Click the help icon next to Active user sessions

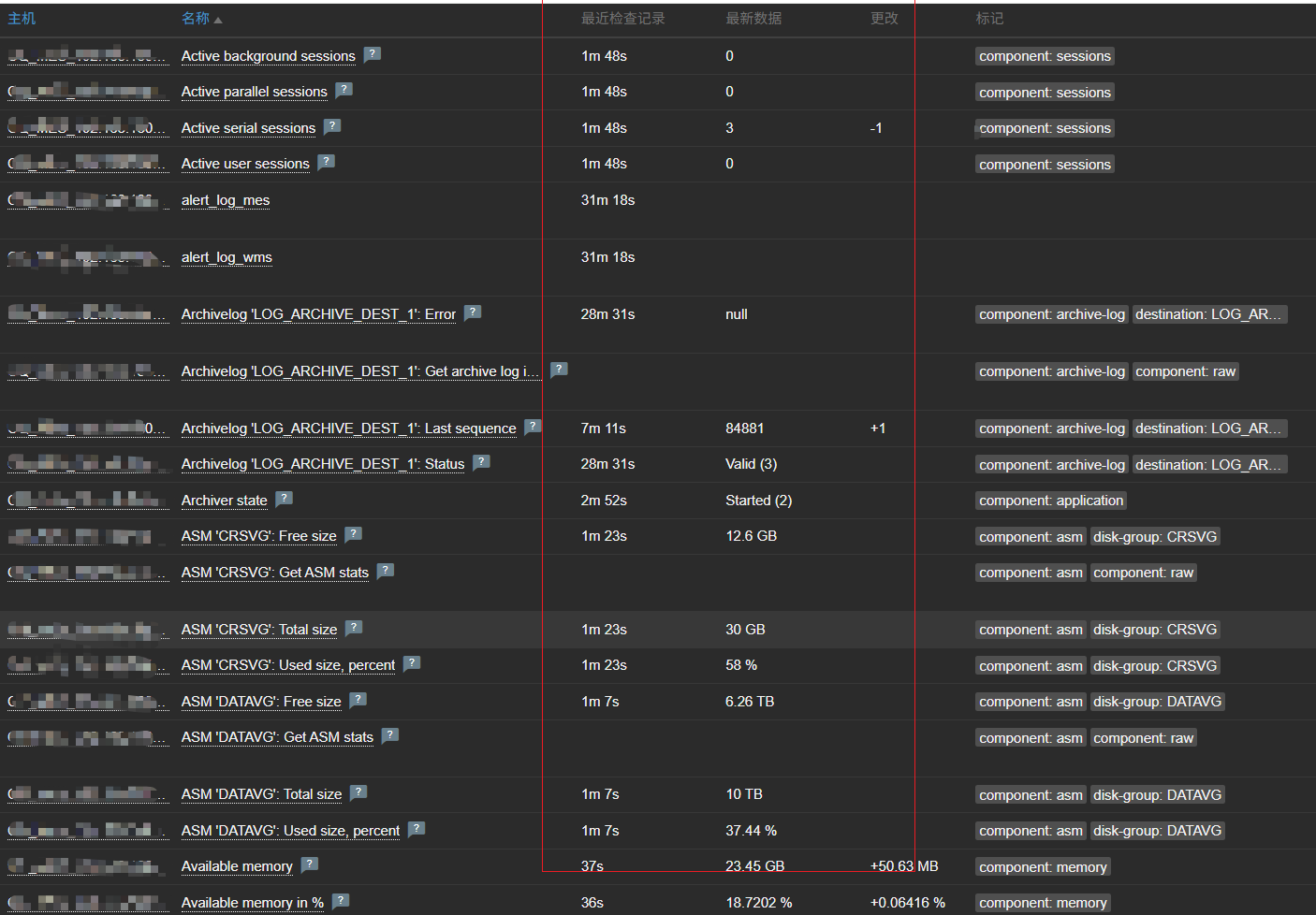(x=326, y=162)
